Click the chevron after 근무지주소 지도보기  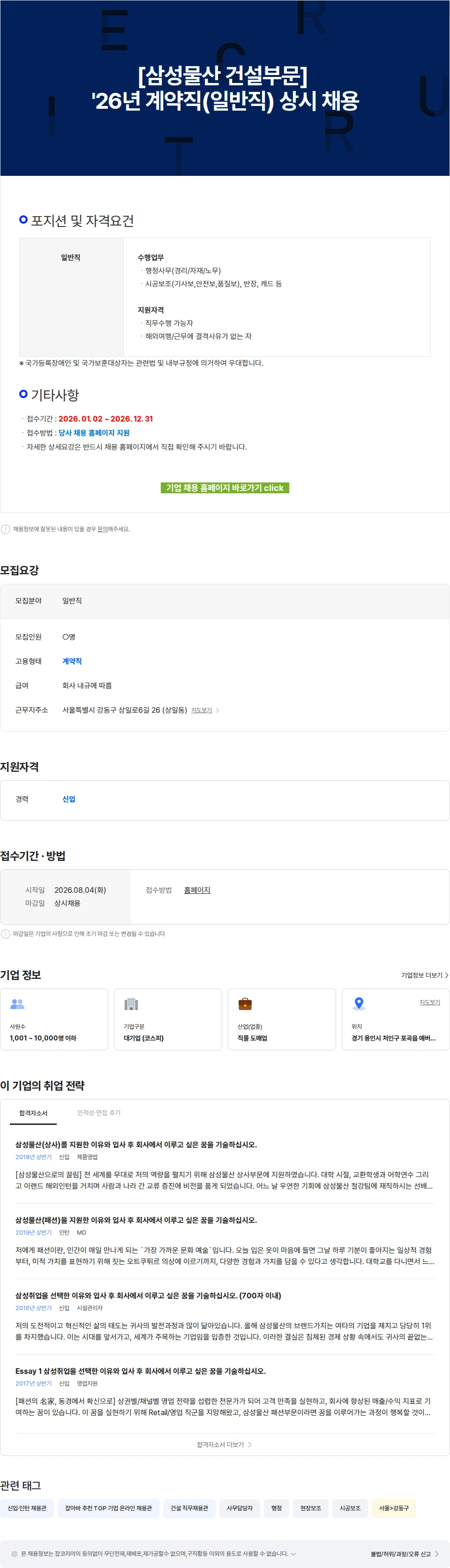[x=217, y=710]
